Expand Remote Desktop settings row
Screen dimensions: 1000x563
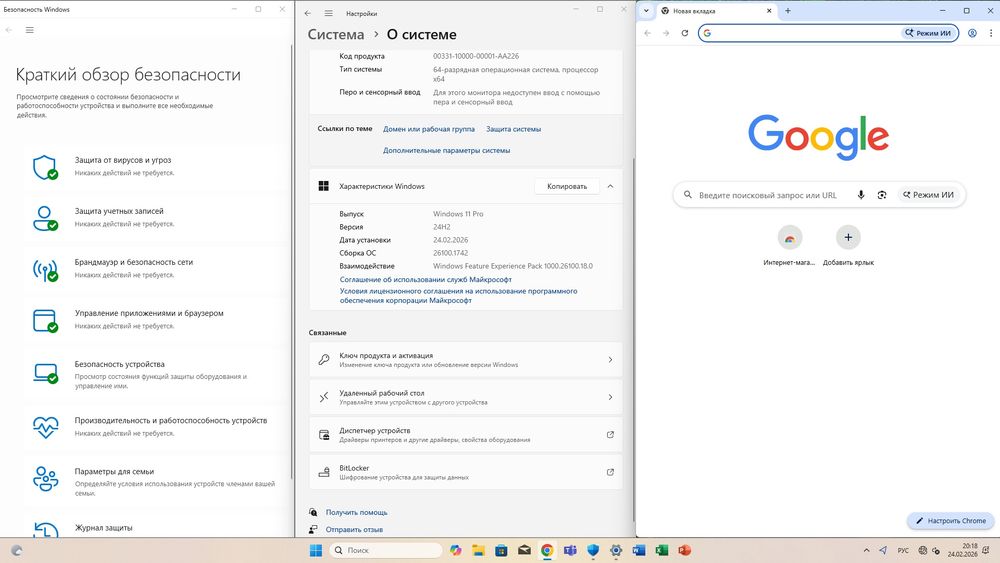pos(466,397)
